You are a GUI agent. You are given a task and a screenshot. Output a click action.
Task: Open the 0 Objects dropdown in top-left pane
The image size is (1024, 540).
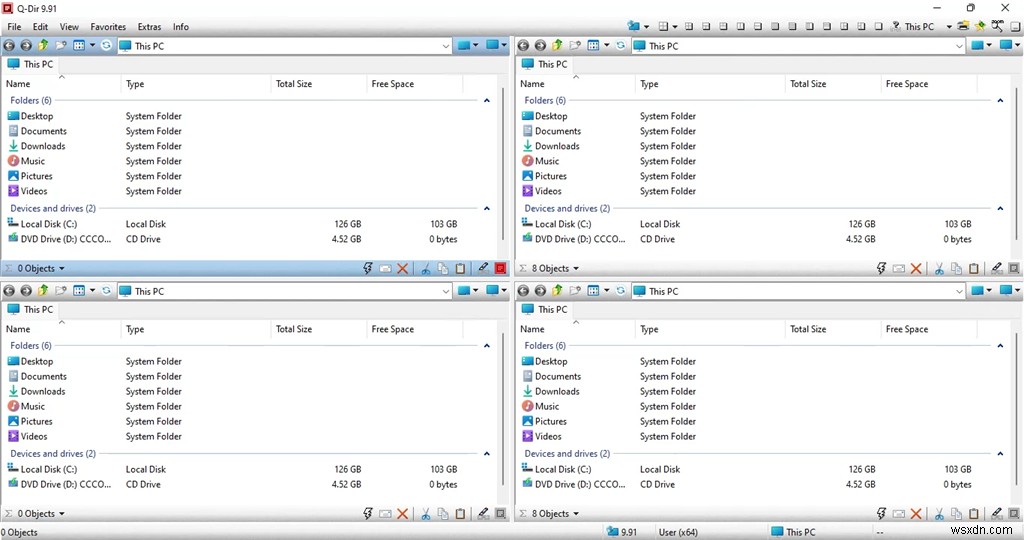(x=62, y=268)
